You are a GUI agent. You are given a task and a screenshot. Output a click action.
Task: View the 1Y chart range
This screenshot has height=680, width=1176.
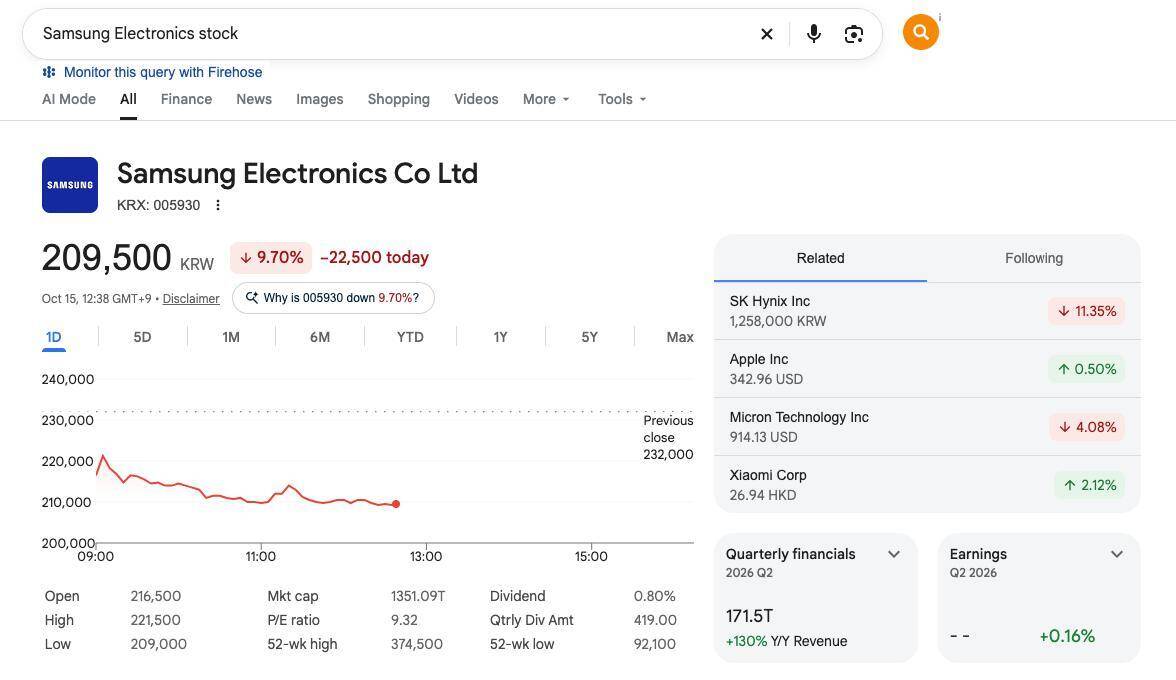pos(500,337)
